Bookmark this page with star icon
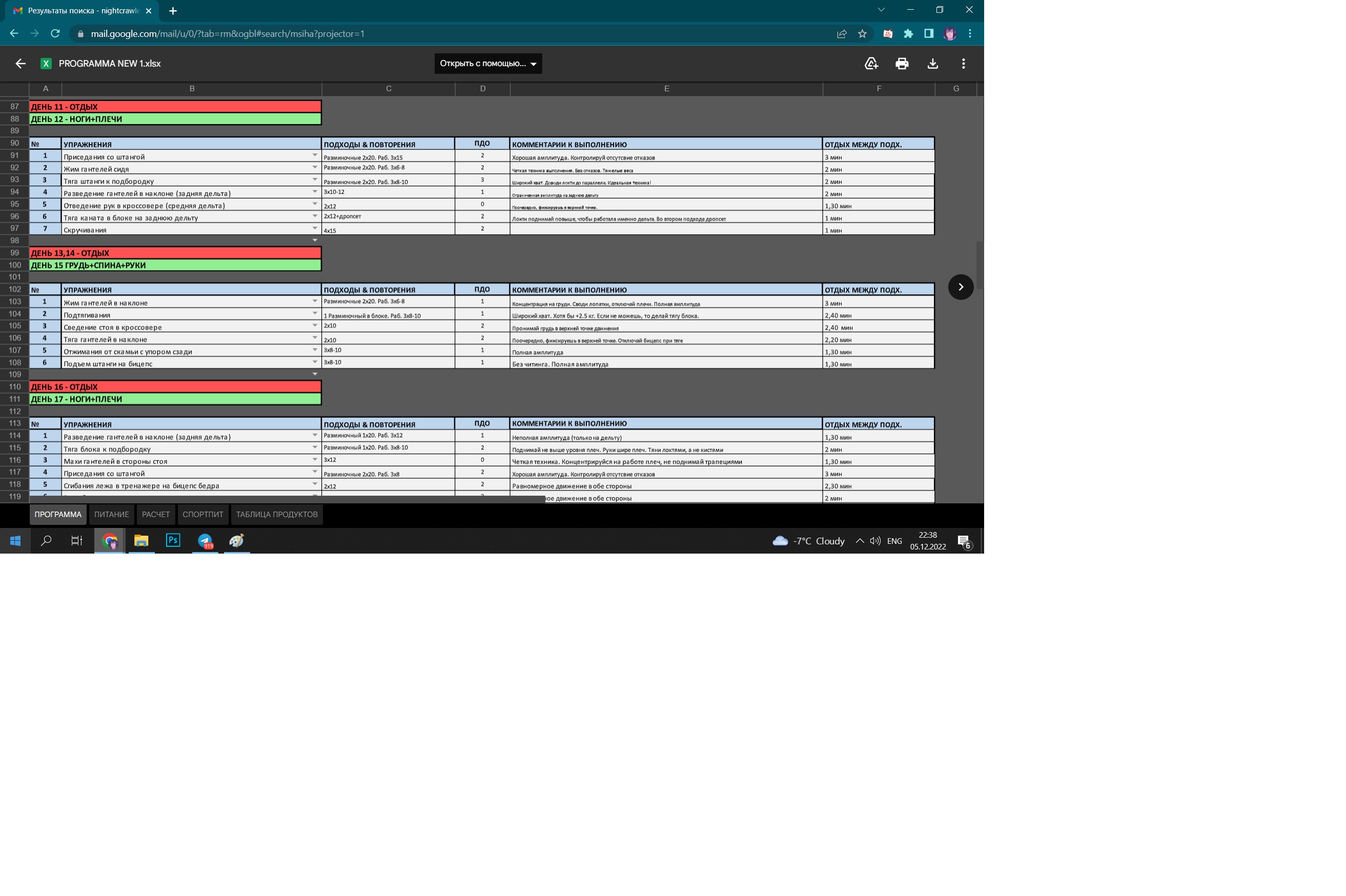This screenshot has width=1346, height=896. (x=862, y=34)
